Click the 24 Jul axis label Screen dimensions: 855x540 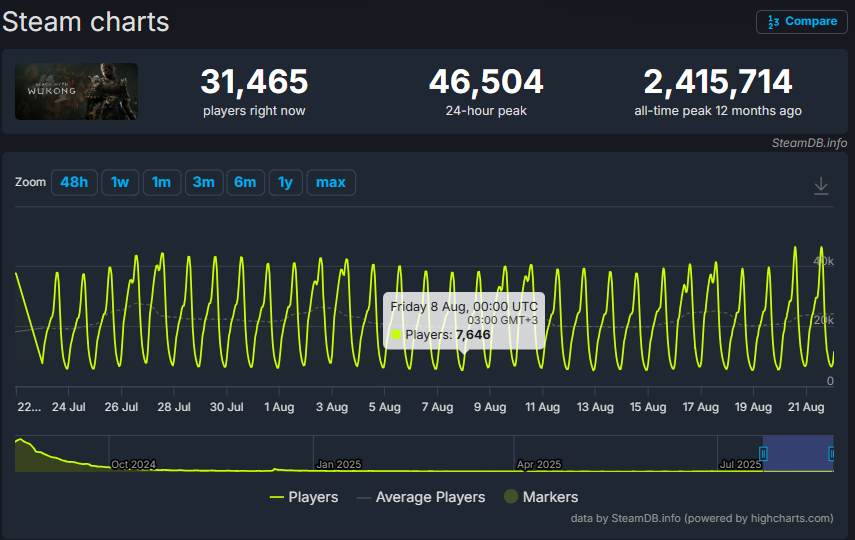pyautogui.click(x=69, y=407)
